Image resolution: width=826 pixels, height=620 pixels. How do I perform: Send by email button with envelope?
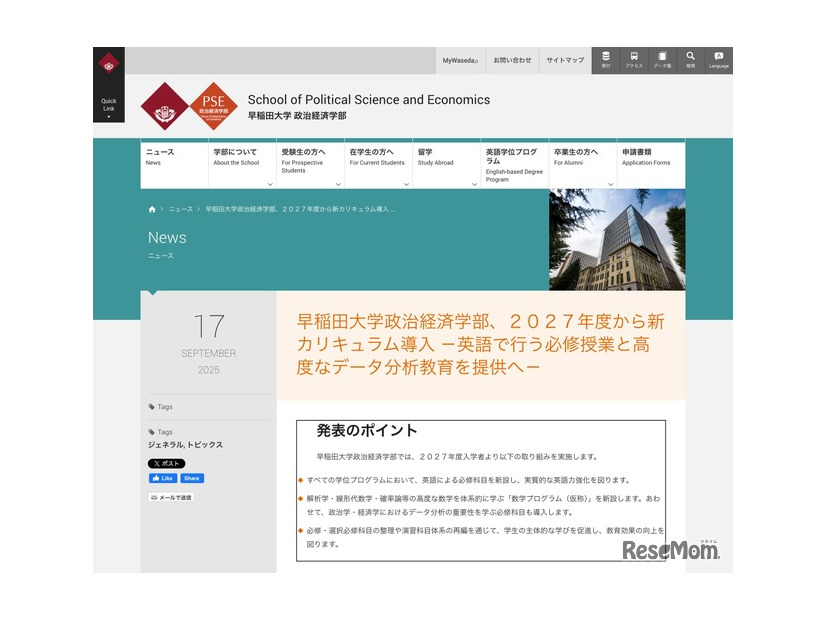pyautogui.click(x=171, y=497)
